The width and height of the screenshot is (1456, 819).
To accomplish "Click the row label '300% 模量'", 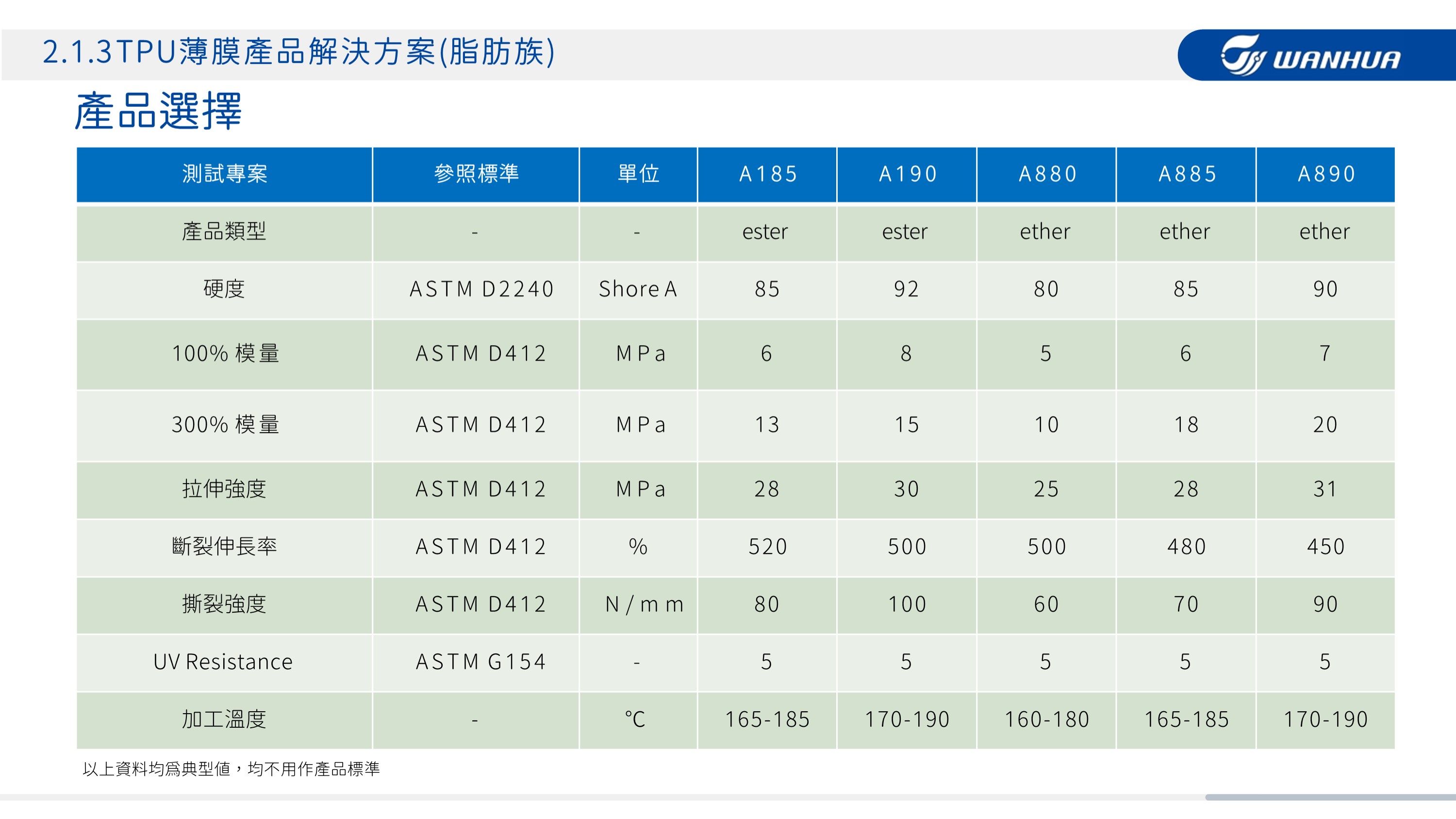I will pos(225,424).
